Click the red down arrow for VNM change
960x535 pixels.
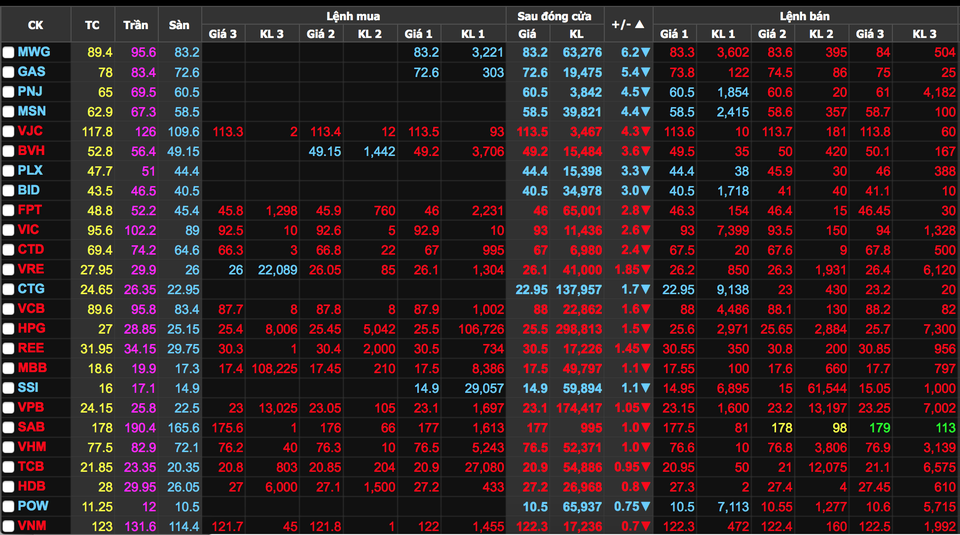(646, 526)
